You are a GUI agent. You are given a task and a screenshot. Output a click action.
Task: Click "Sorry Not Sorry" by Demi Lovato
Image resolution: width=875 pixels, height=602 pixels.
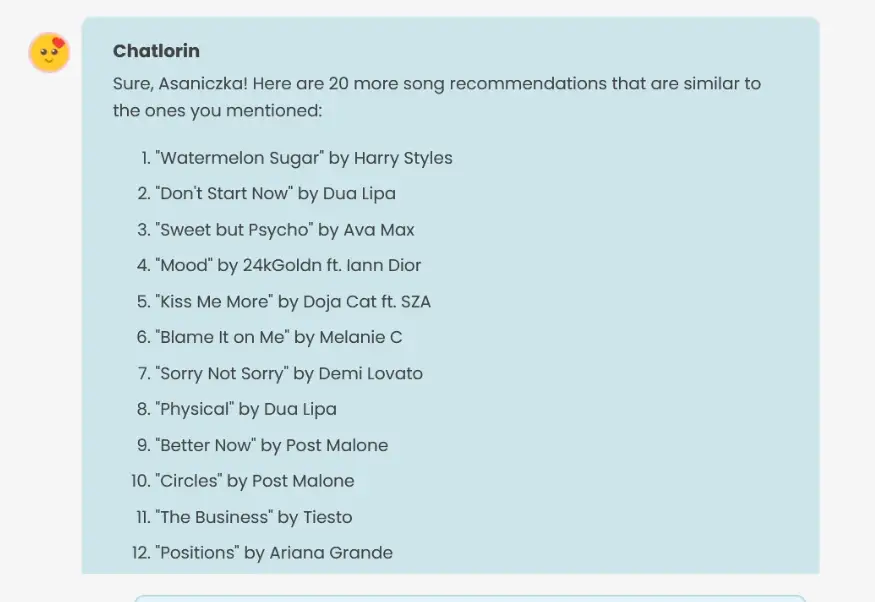tap(289, 373)
